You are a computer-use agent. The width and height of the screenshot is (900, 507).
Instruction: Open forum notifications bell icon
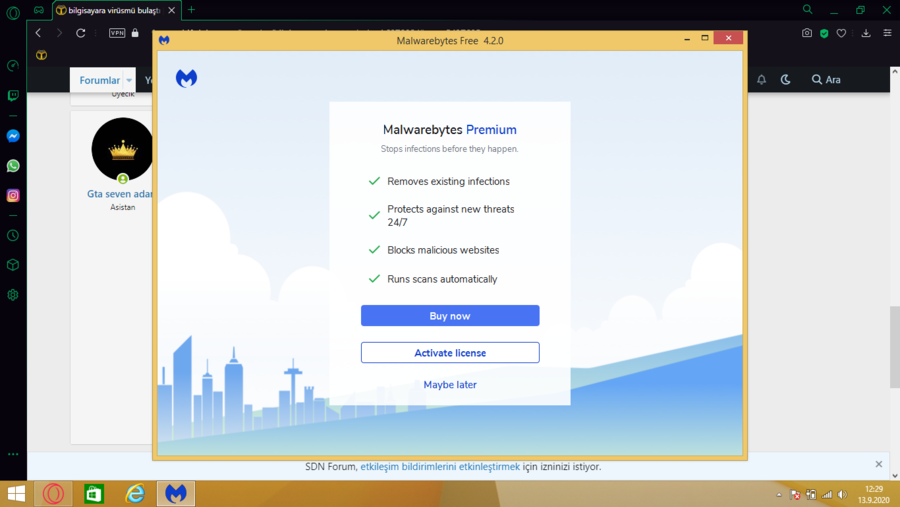762,80
